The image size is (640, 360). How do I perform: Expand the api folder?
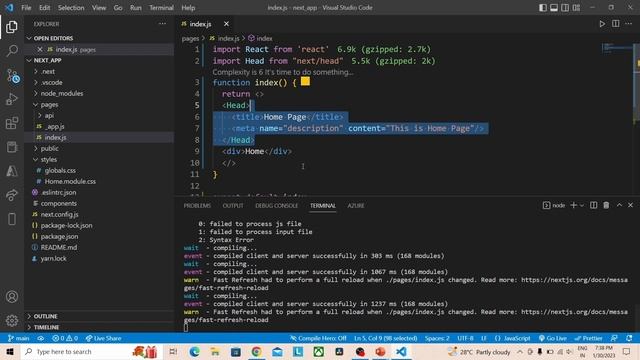[49, 116]
